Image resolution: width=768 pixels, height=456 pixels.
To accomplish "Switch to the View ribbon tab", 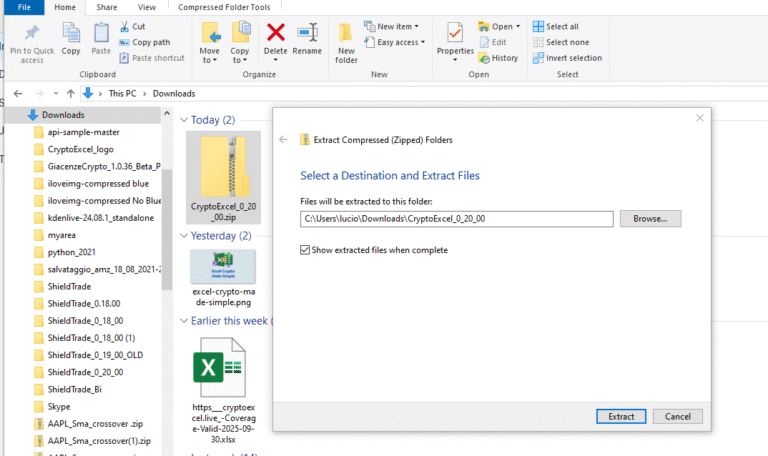I will pyautogui.click(x=146, y=7).
